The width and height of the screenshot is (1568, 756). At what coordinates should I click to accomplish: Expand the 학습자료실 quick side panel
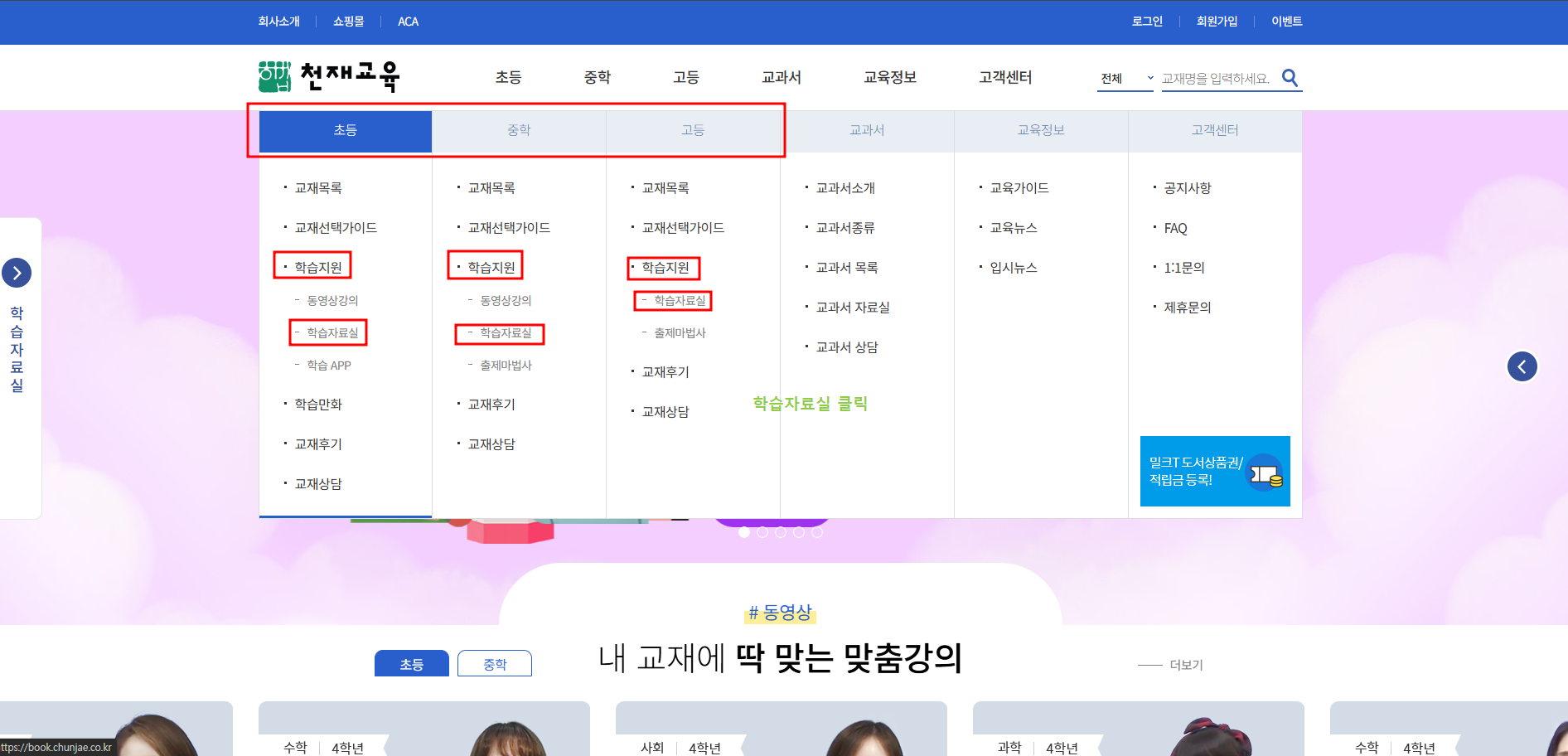coord(17,272)
